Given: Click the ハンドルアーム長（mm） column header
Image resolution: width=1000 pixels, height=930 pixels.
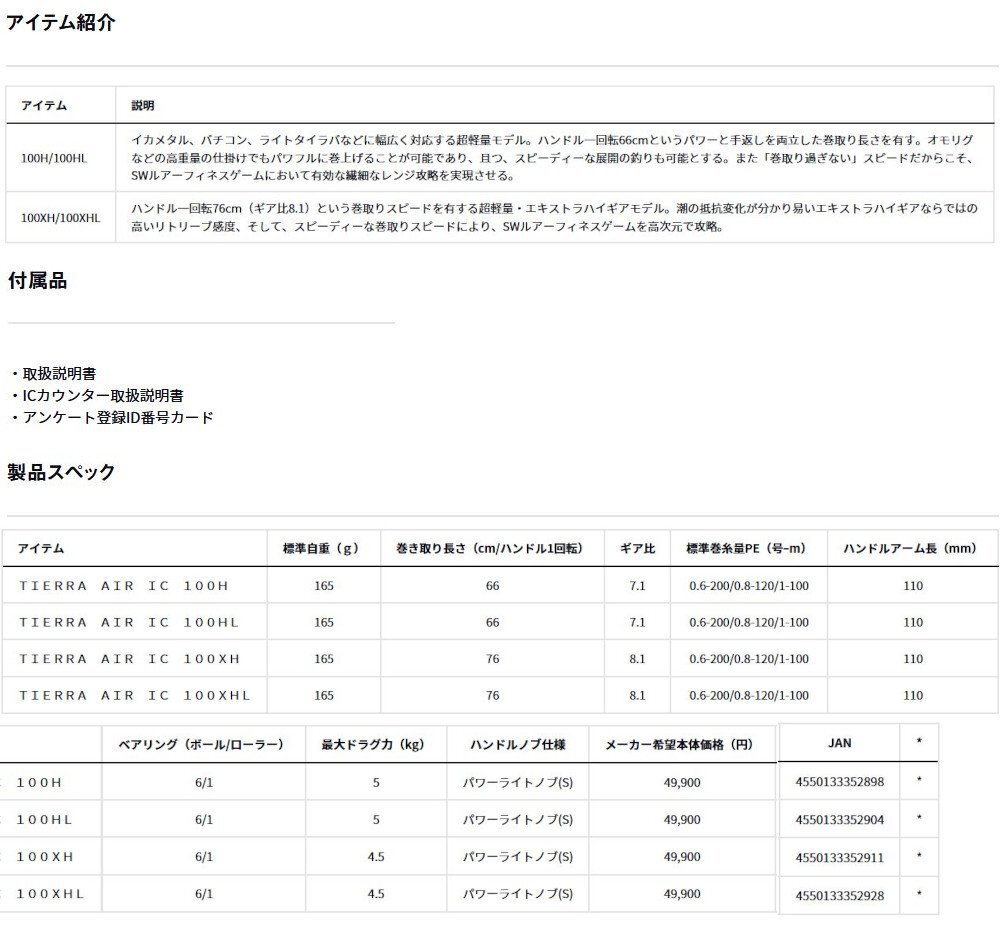Looking at the screenshot, I should click(x=913, y=548).
